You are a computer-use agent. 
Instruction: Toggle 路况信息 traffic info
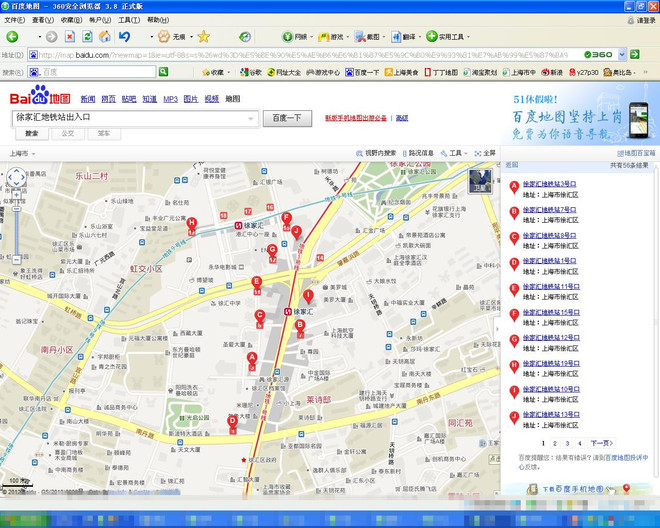(x=418, y=153)
